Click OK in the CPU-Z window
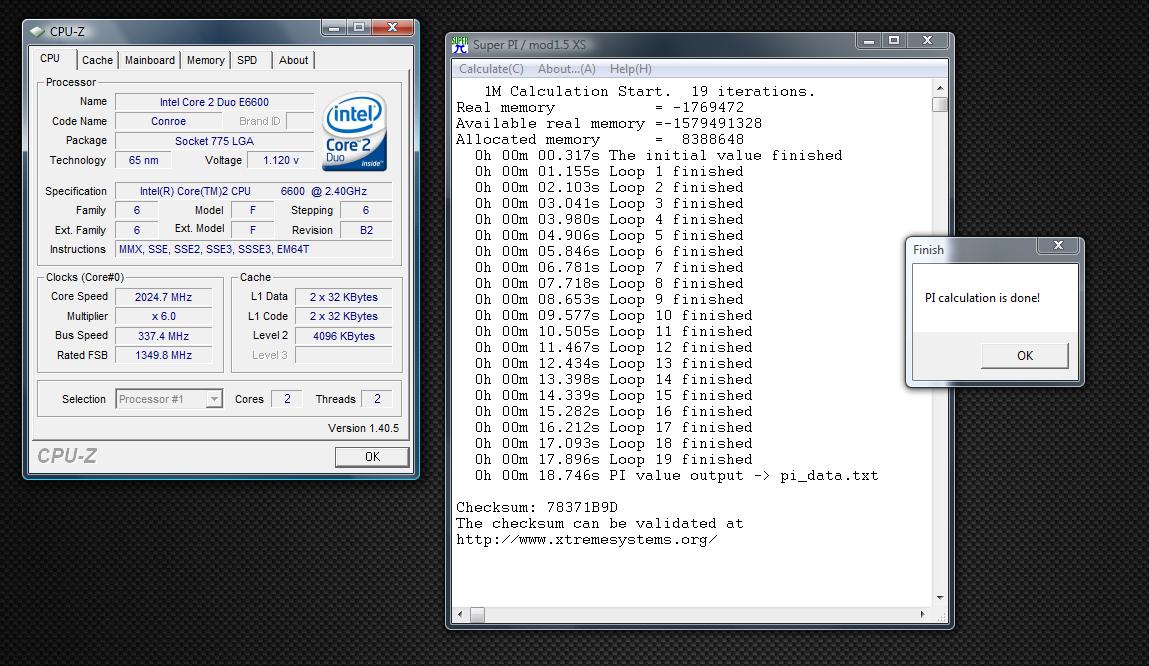The width and height of the screenshot is (1149, 666). 372,456
